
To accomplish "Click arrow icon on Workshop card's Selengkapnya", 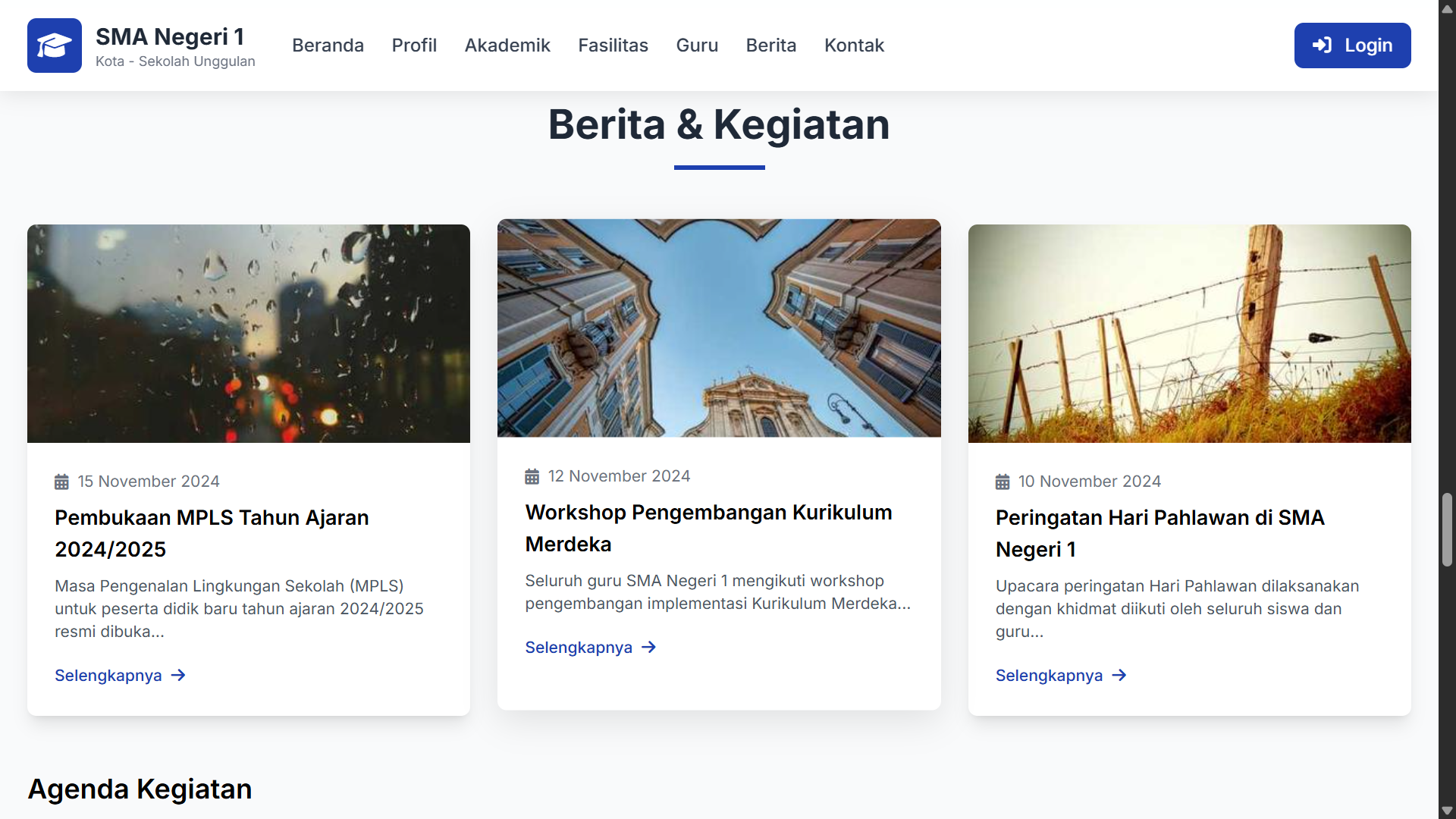I will click(649, 647).
